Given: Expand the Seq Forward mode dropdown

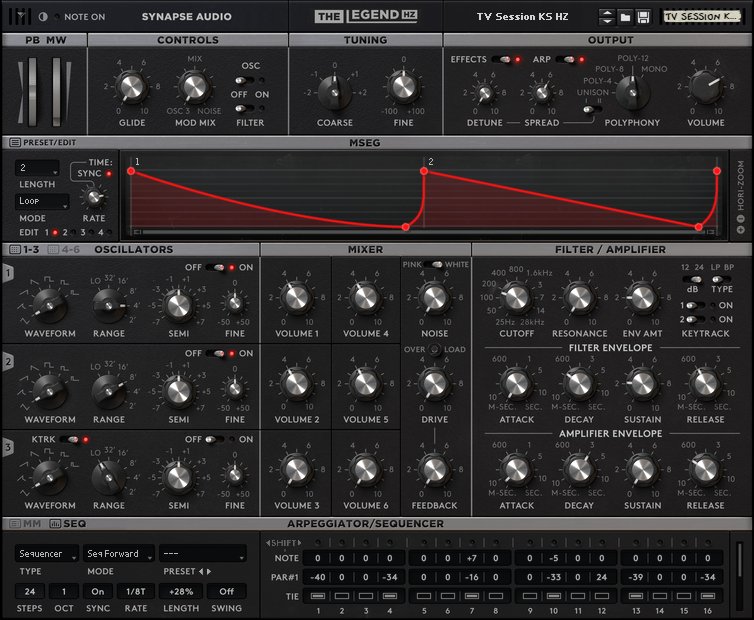Looking at the screenshot, I should pyautogui.click(x=119, y=554).
